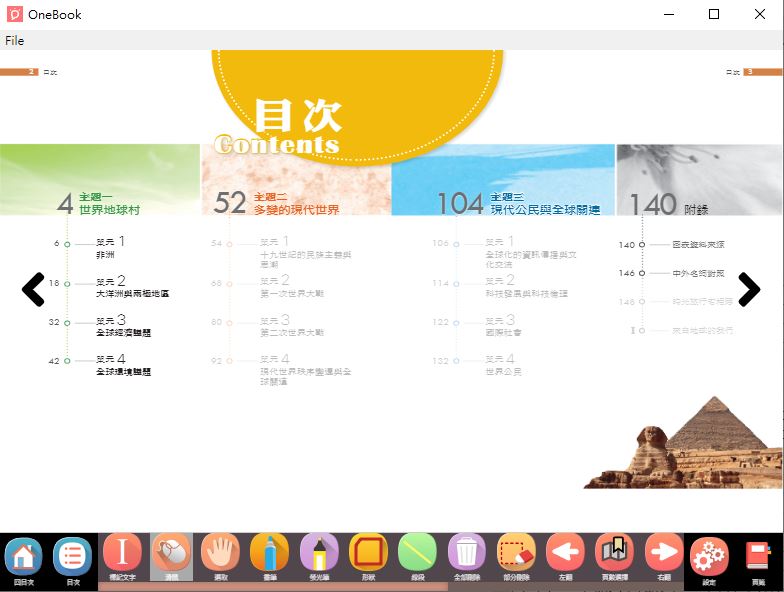This screenshot has height=592, width=784.
Task: Select the 標記文字 text marking tool
Action: [x=122, y=553]
